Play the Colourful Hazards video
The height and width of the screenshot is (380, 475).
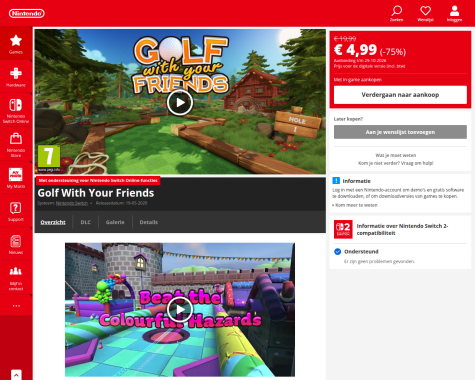coord(180,309)
